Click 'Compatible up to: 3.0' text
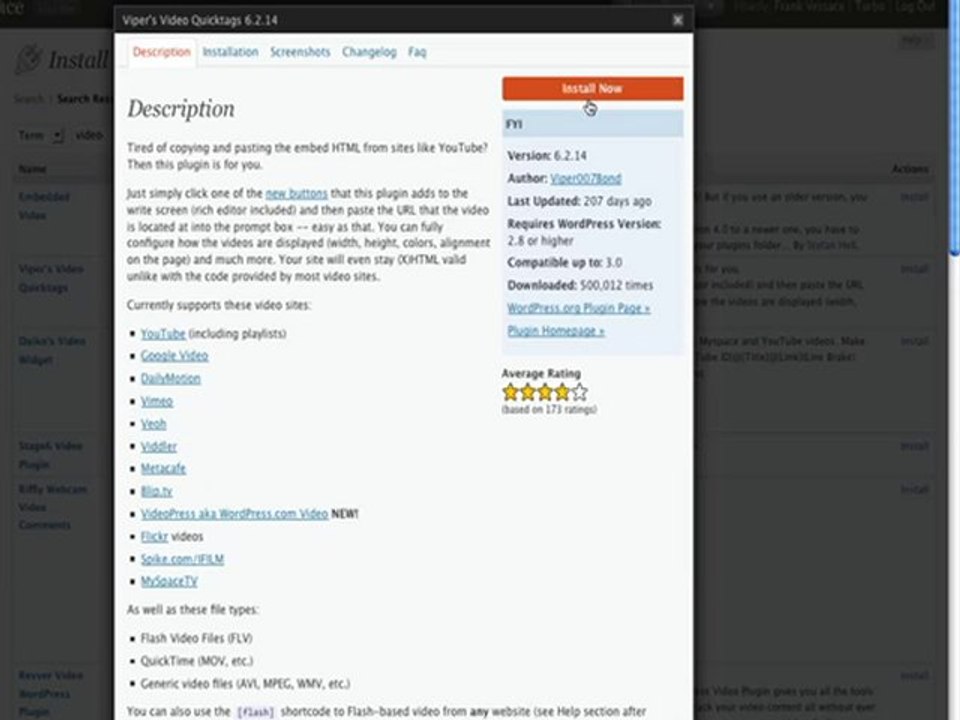 [564, 263]
